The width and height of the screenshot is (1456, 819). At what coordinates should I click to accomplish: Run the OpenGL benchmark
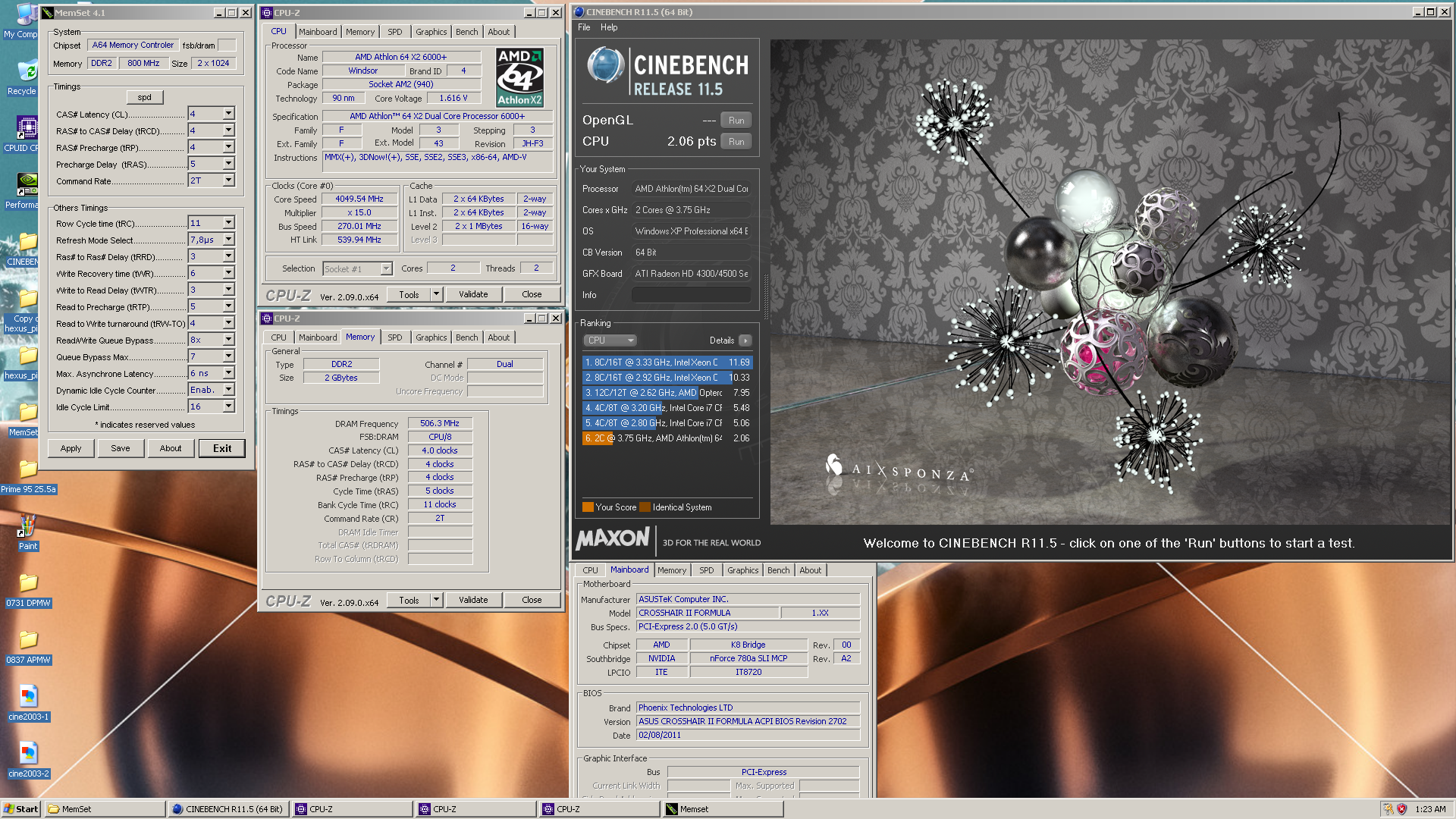click(736, 121)
